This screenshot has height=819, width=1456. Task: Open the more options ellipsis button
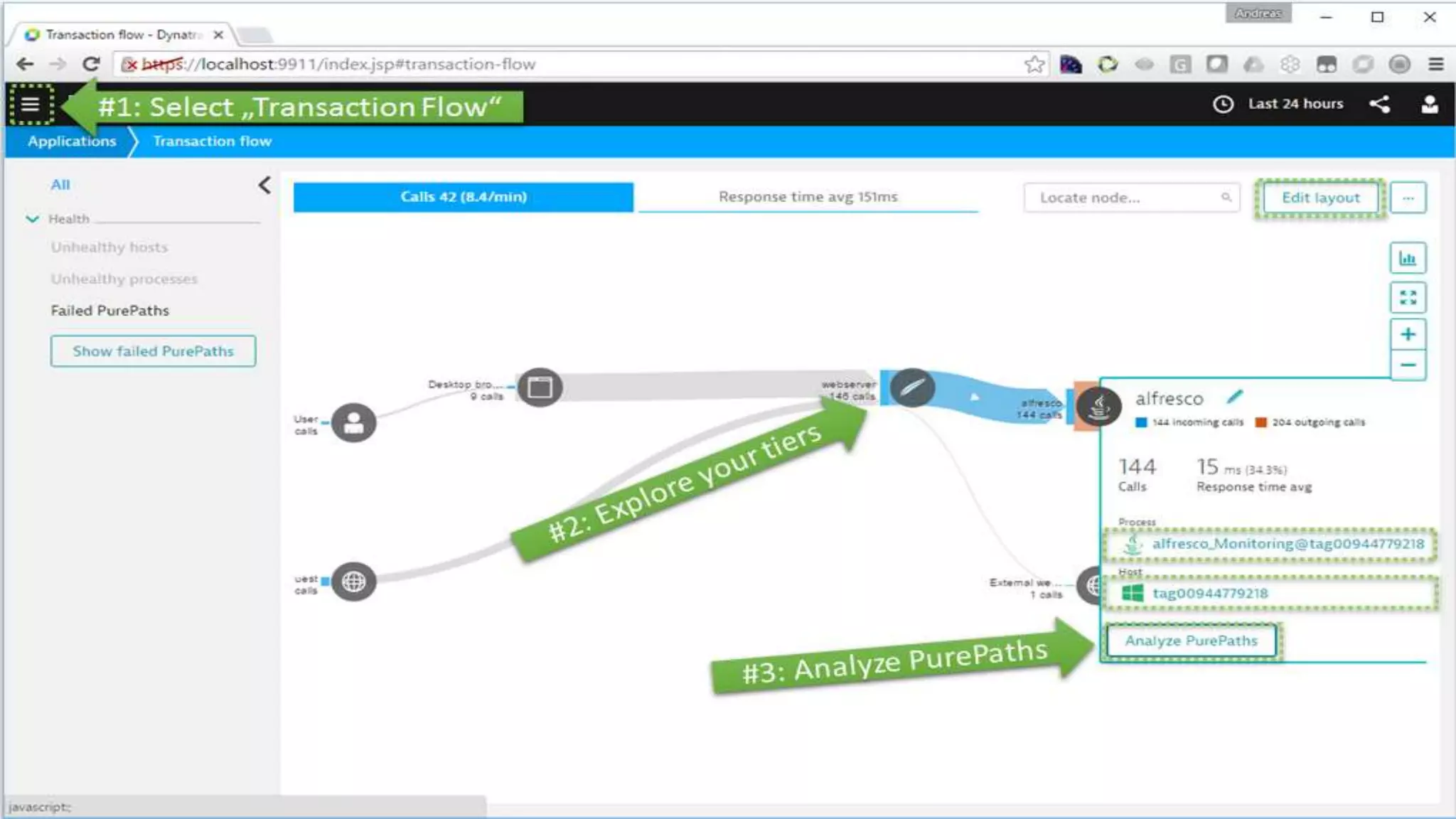click(x=1408, y=198)
